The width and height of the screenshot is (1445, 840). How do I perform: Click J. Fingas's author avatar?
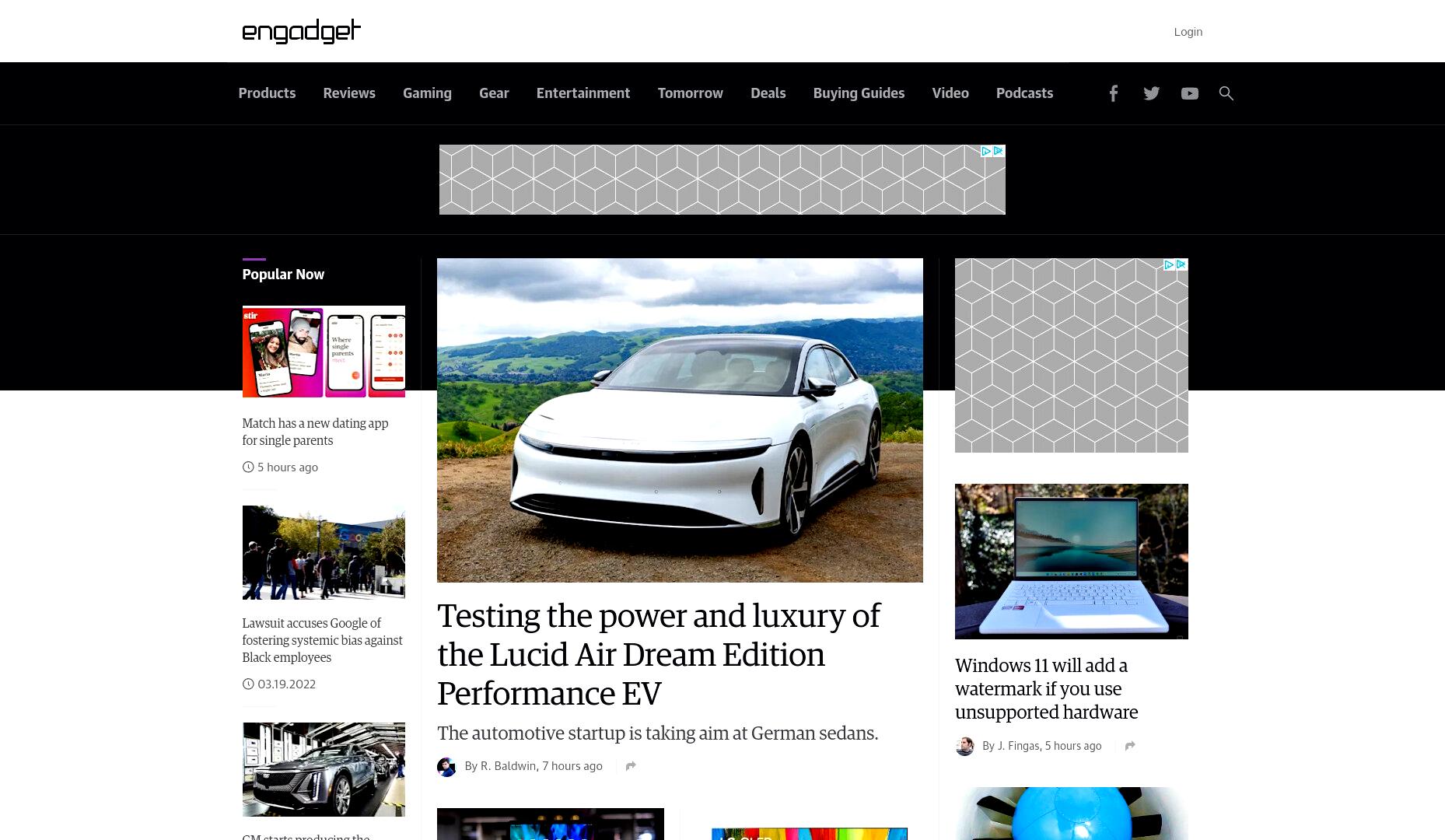point(964,747)
